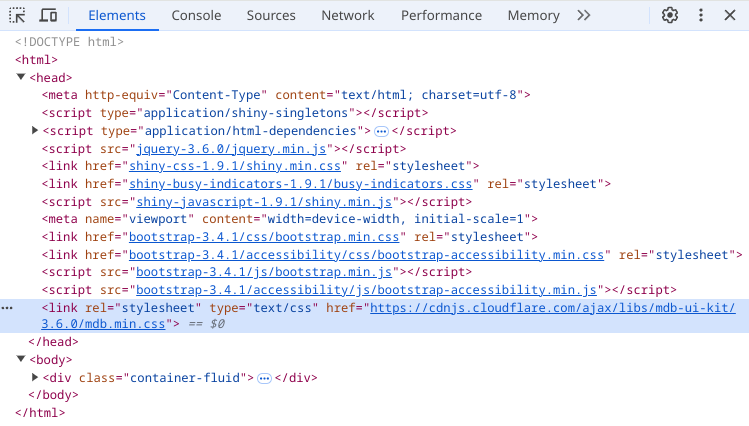Image resolution: width=749 pixels, height=426 pixels.
Task: Close the DevTools panel
Action: (730, 15)
